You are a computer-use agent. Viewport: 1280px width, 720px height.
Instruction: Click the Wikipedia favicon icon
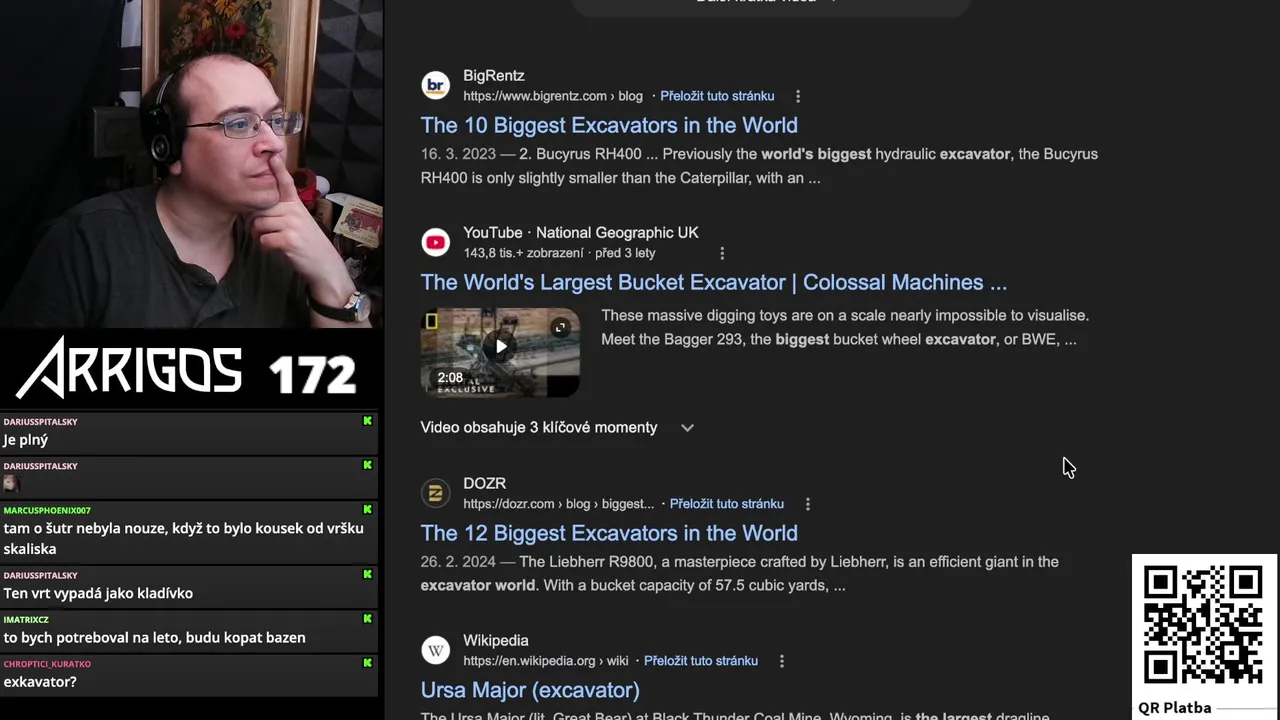point(435,650)
